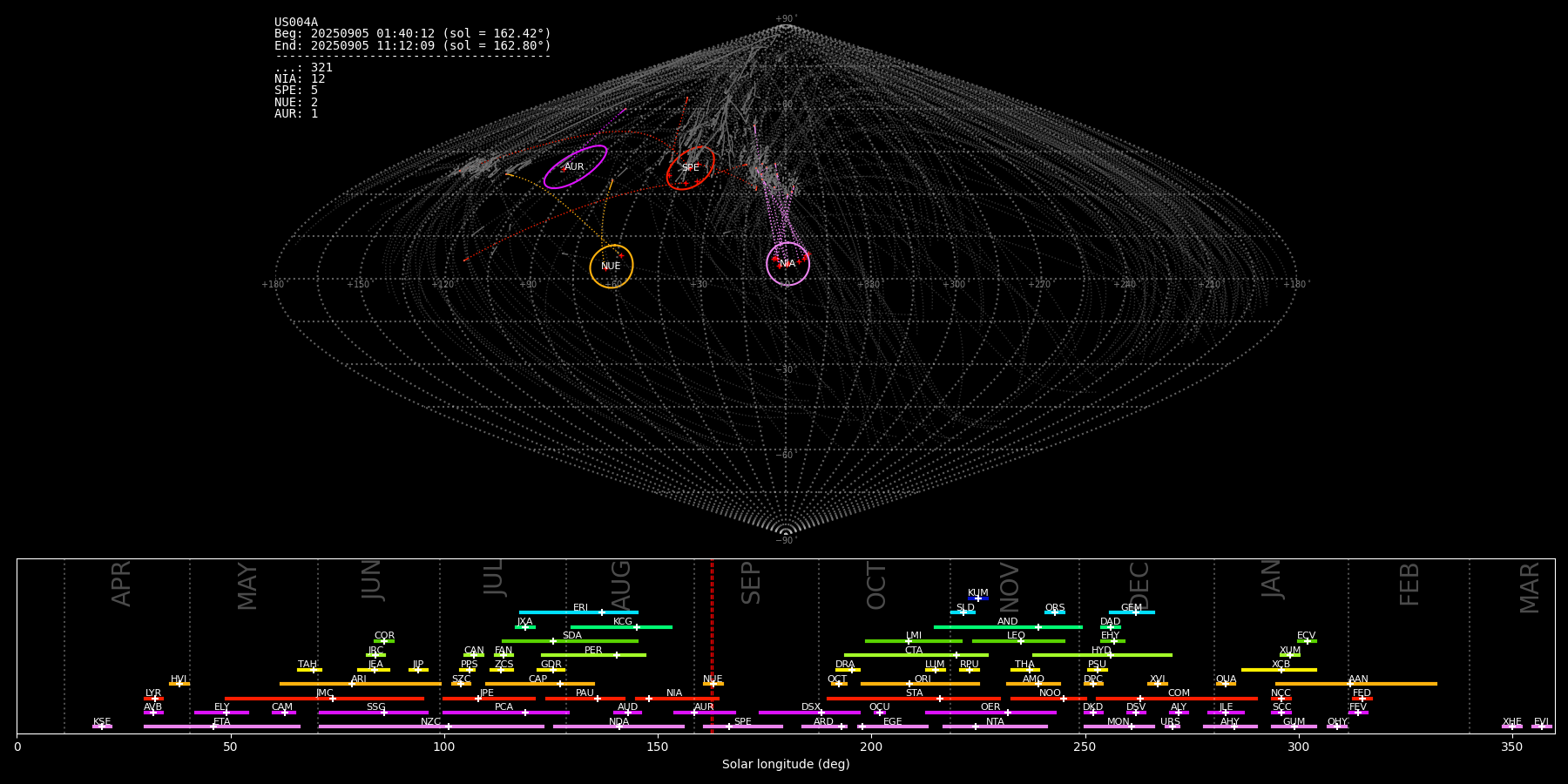Screen dimensions: 1568x784
Task: Select the GEM shower bar in the timeline
Action: point(1132,612)
